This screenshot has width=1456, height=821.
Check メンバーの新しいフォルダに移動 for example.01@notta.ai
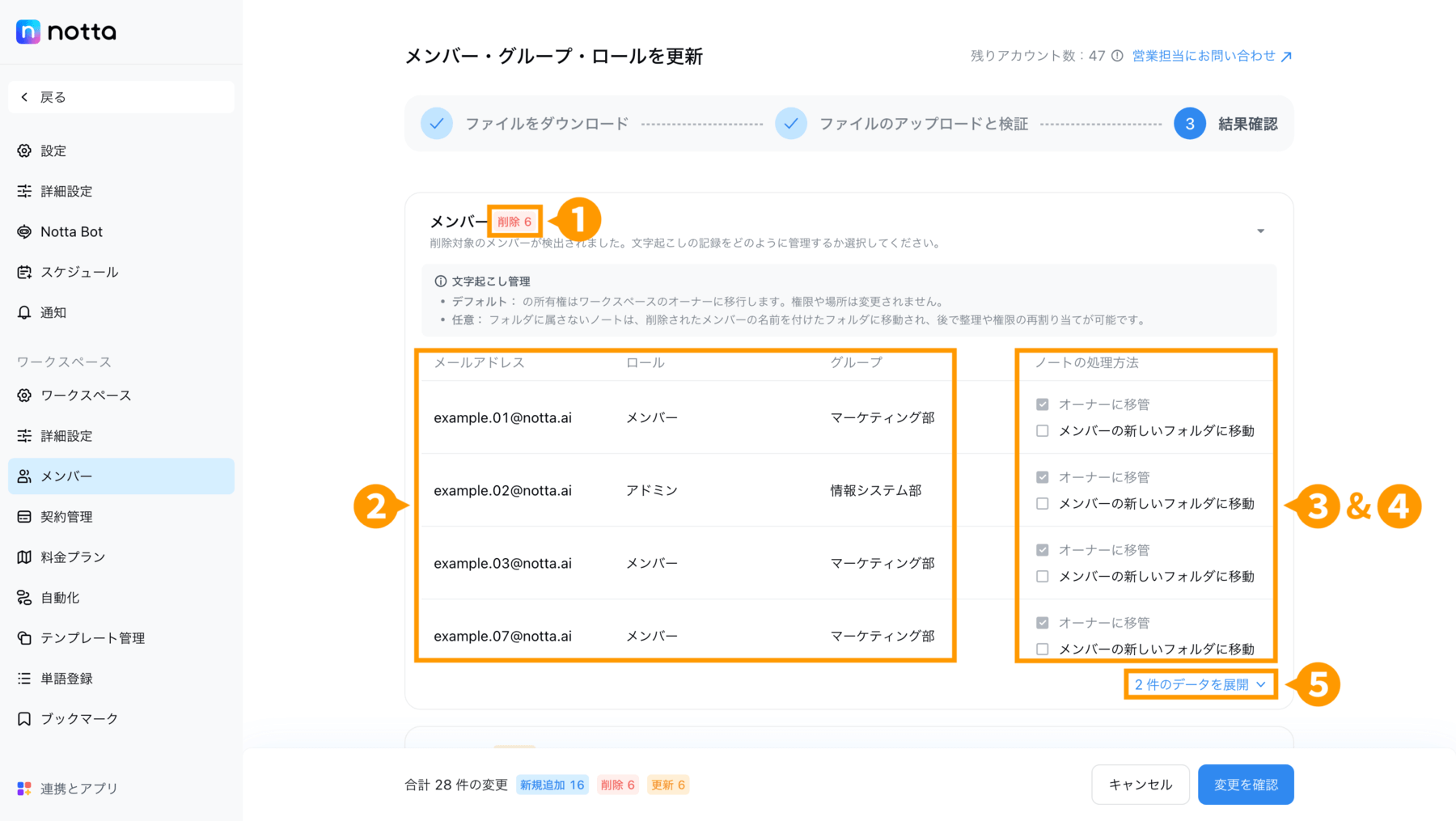[1043, 431]
